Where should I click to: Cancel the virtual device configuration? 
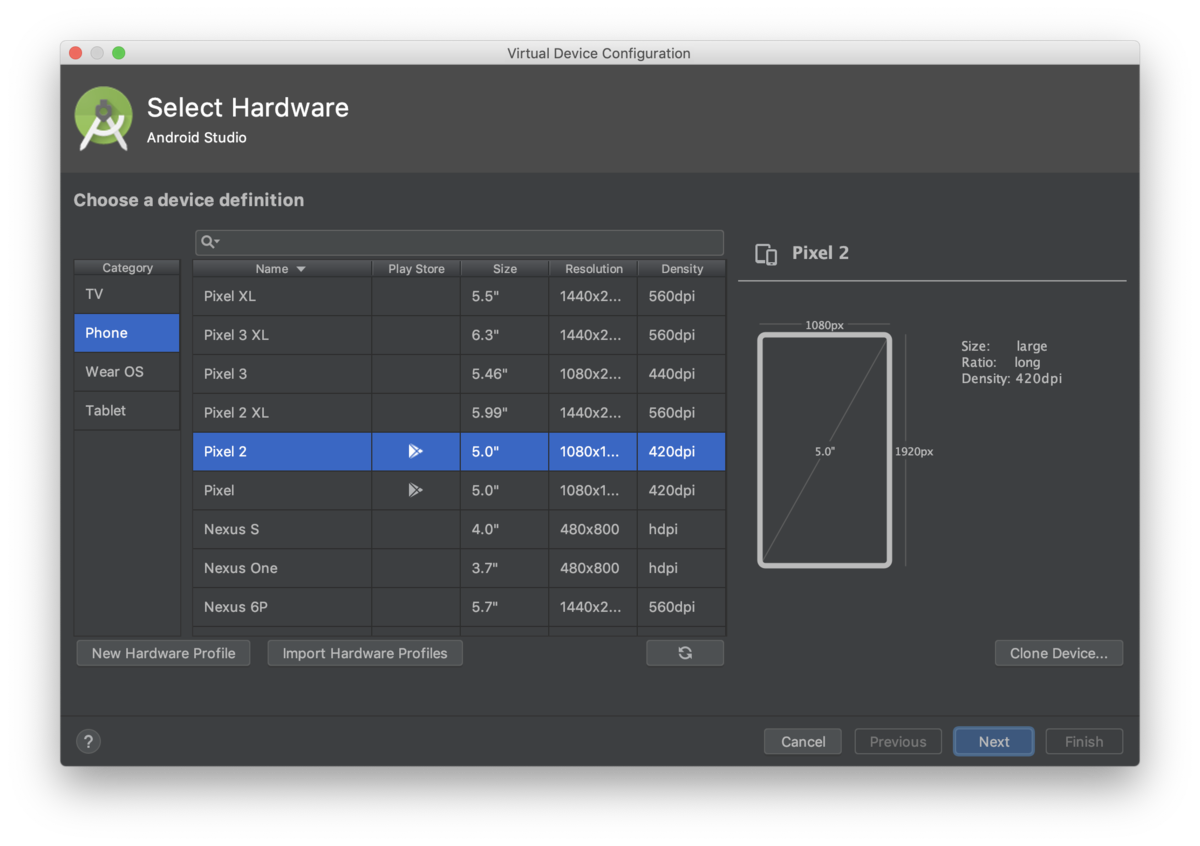coord(803,741)
